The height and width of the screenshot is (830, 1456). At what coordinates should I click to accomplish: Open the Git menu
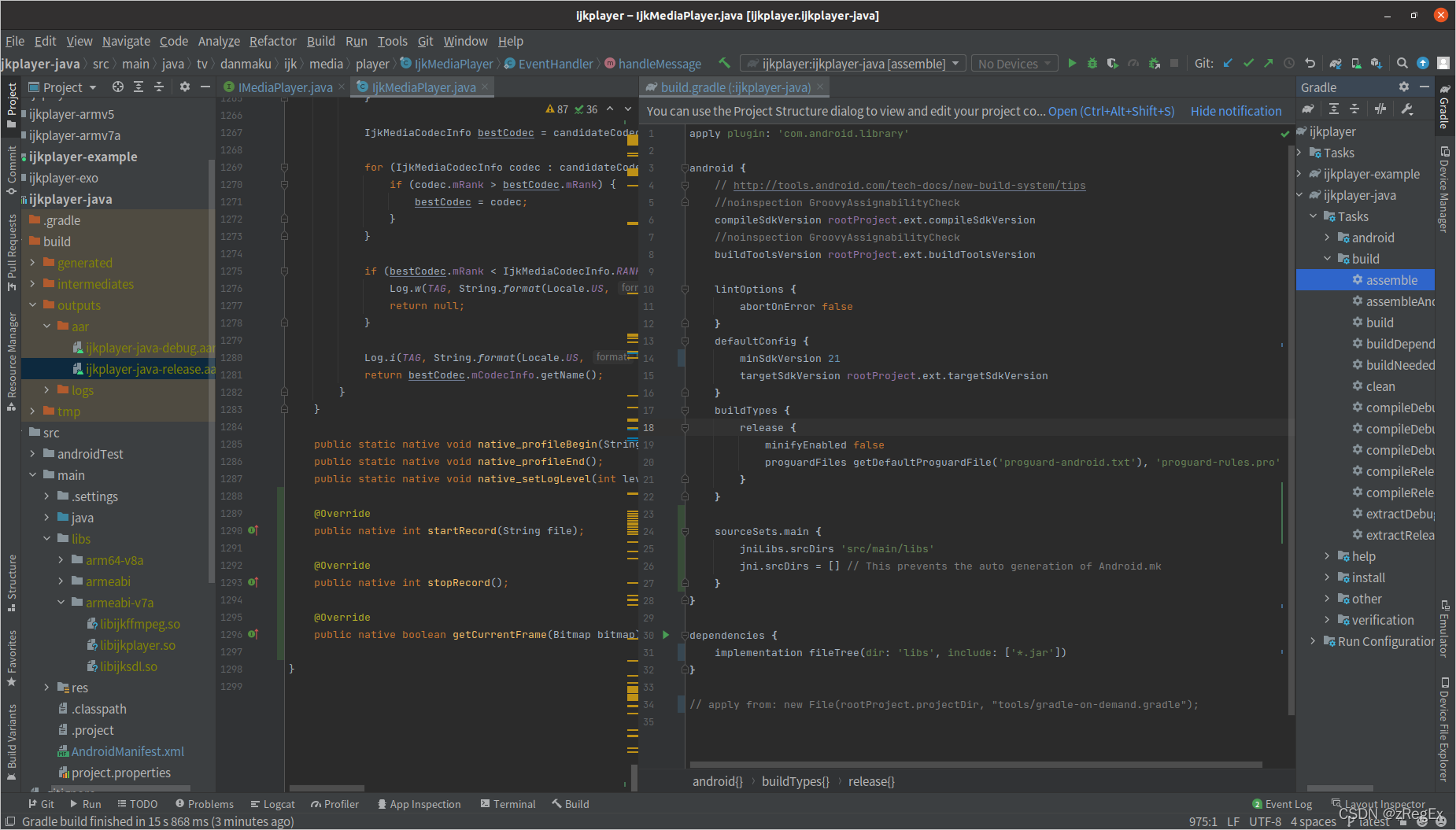(x=425, y=41)
